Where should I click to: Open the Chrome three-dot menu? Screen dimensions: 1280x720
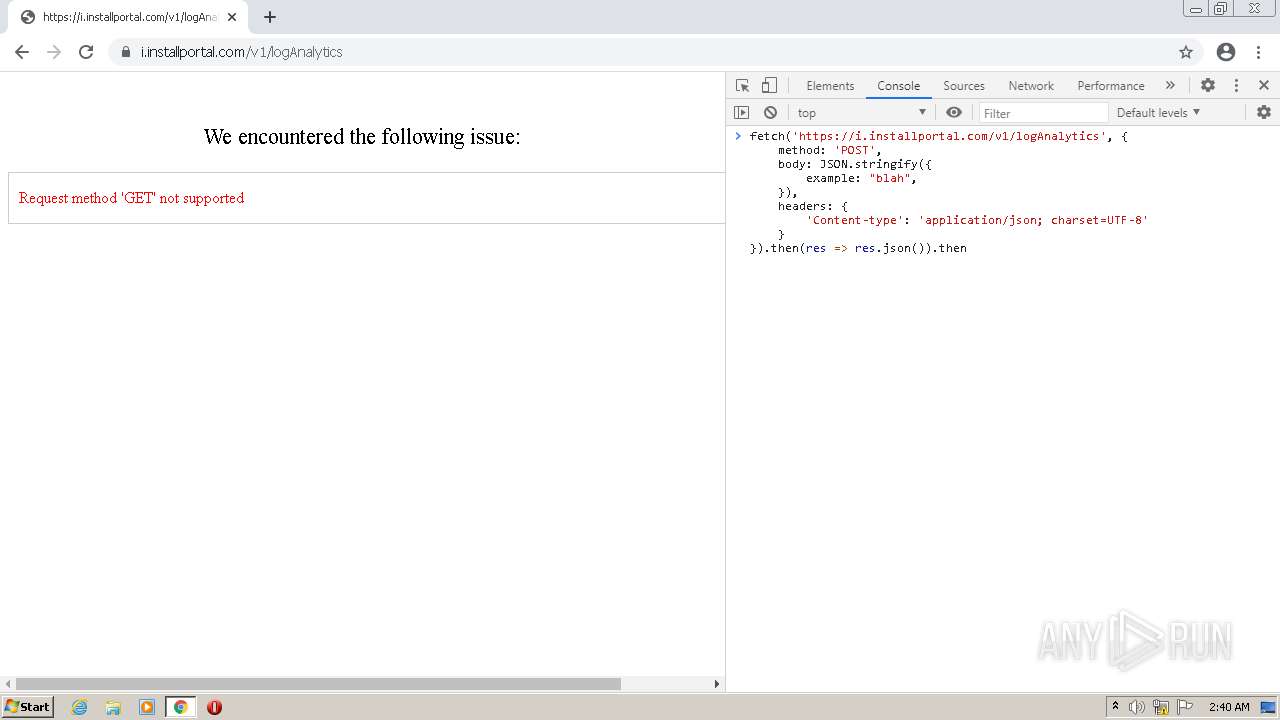(1258, 52)
